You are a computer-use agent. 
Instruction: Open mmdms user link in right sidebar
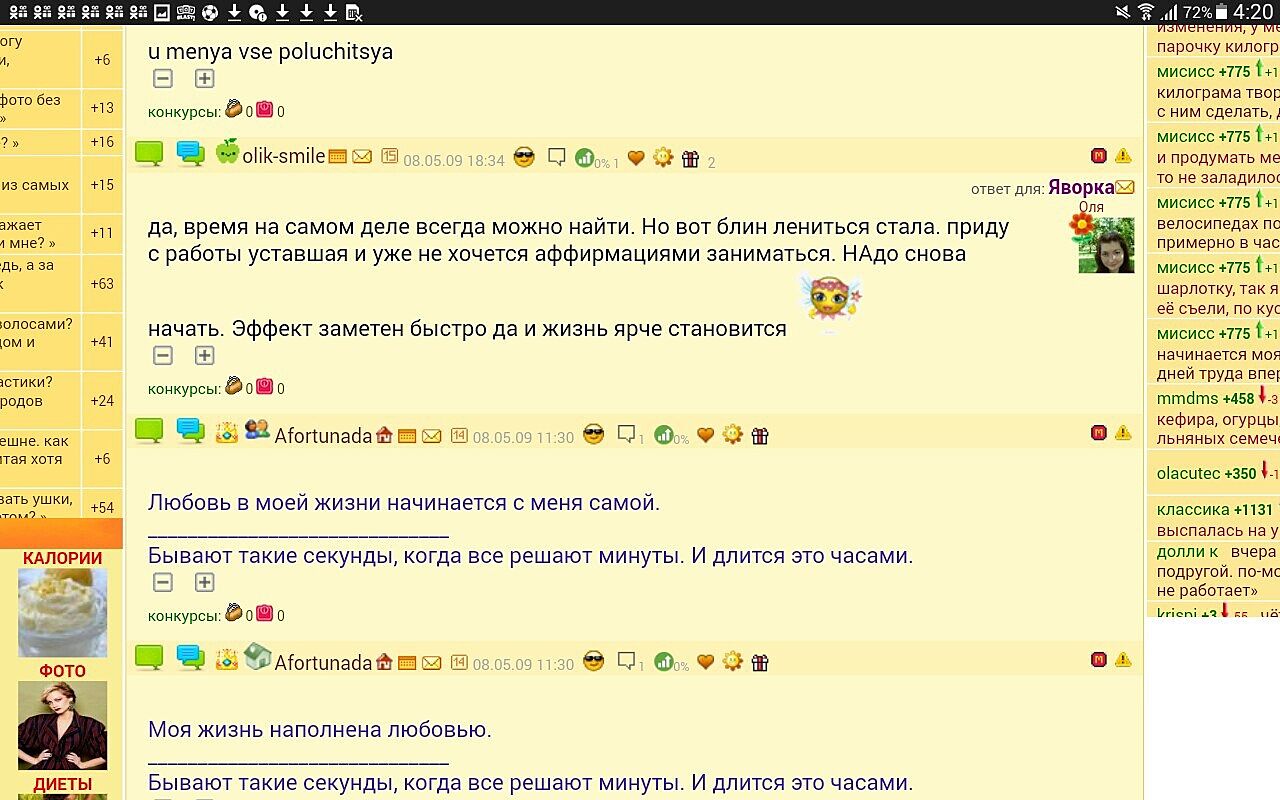[1186, 398]
